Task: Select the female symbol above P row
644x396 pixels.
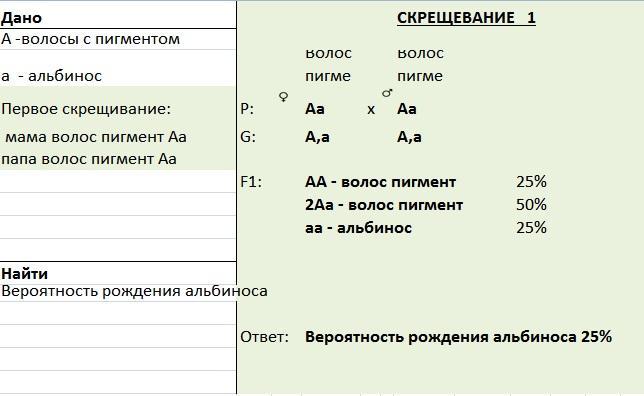Action: pyautogui.click(x=283, y=97)
